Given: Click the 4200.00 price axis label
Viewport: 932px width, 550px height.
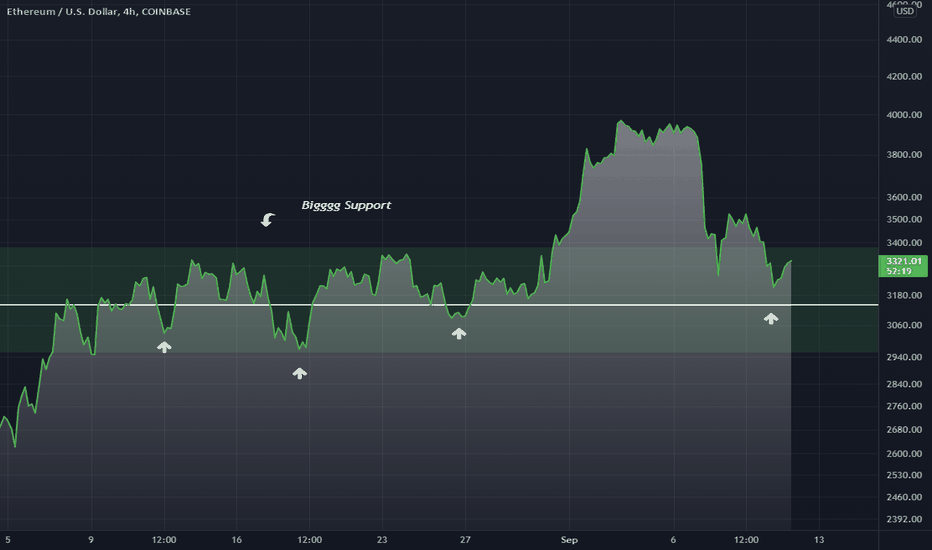Looking at the screenshot, I should [x=904, y=77].
